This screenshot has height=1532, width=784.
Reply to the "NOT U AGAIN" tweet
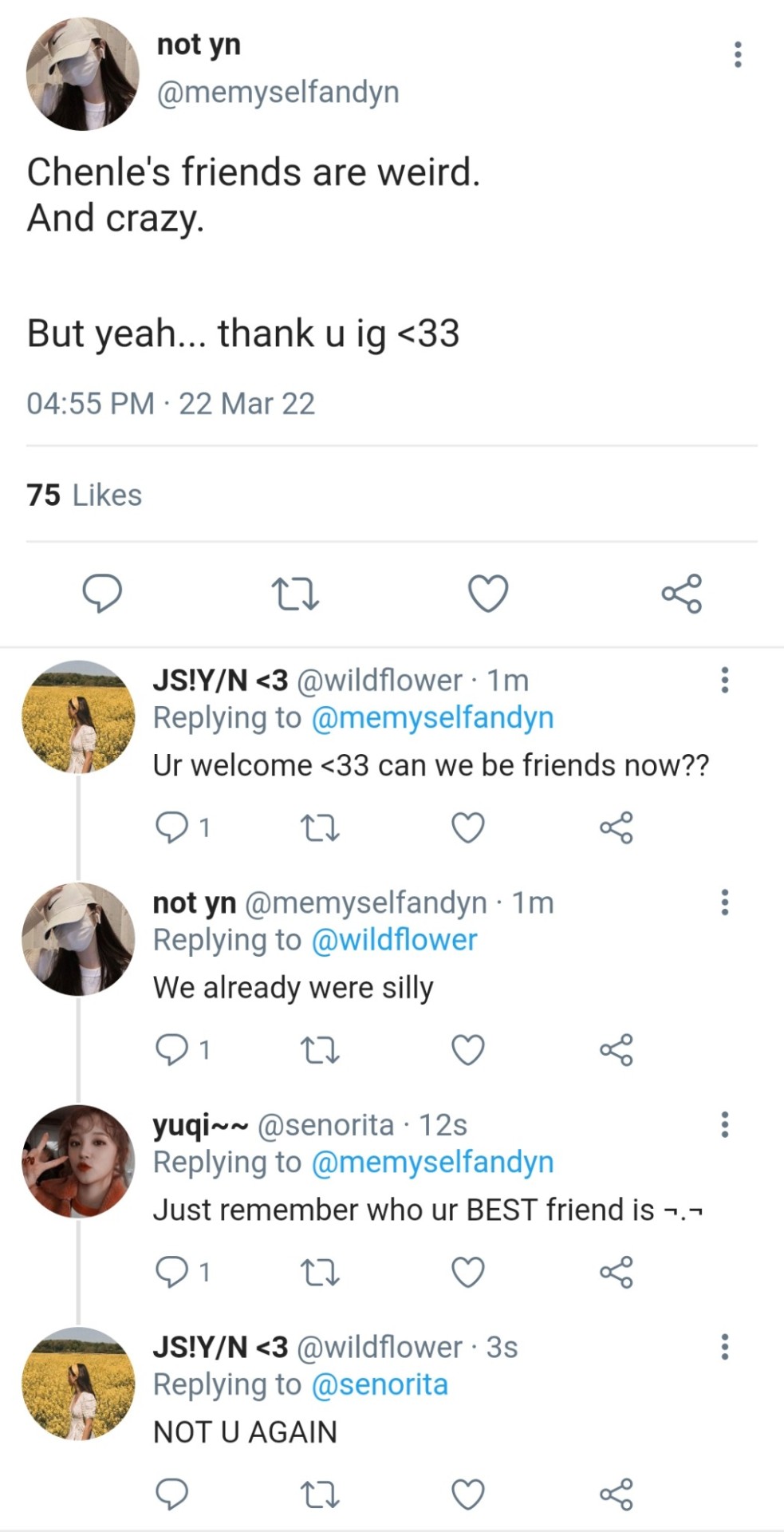[x=171, y=1494]
